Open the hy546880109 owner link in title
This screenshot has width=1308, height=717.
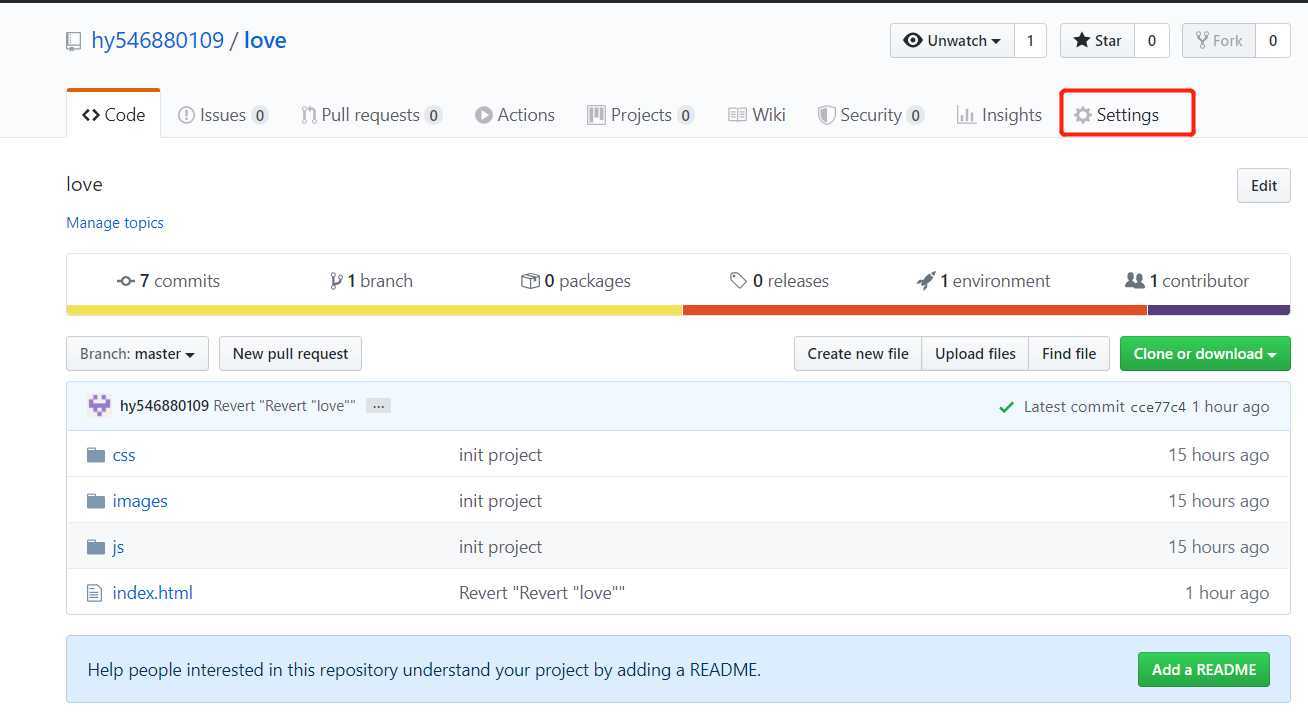tap(157, 41)
